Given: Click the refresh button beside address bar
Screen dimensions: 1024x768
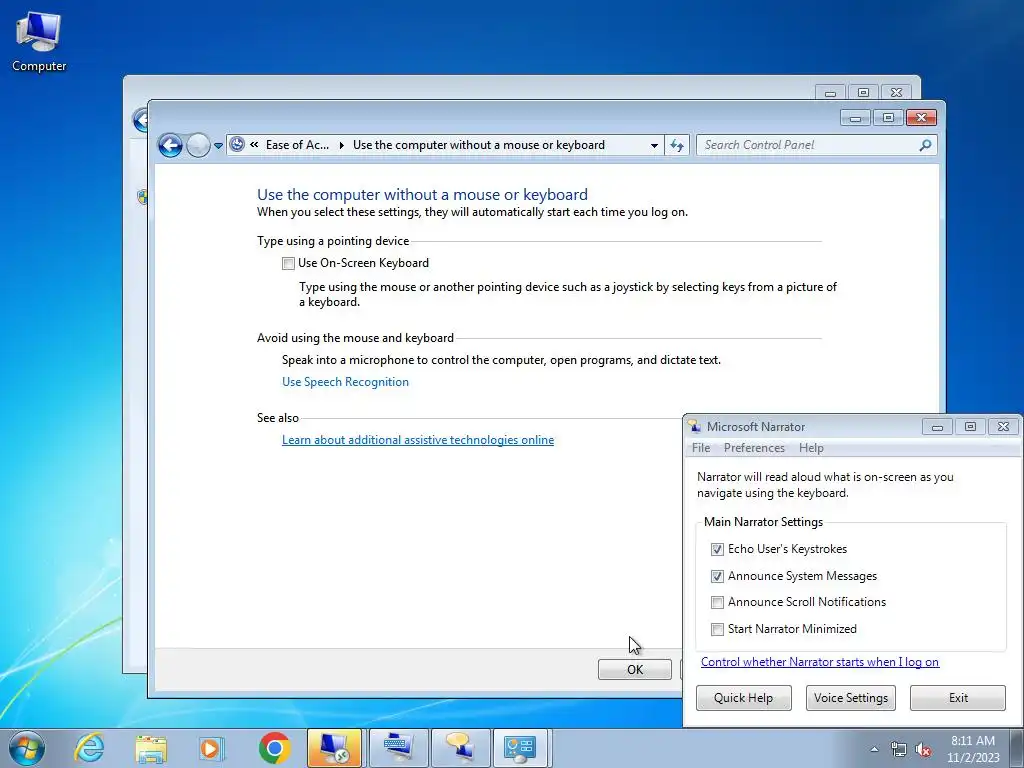Looking at the screenshot, I should pyautogui.click(x=677, y=145).
